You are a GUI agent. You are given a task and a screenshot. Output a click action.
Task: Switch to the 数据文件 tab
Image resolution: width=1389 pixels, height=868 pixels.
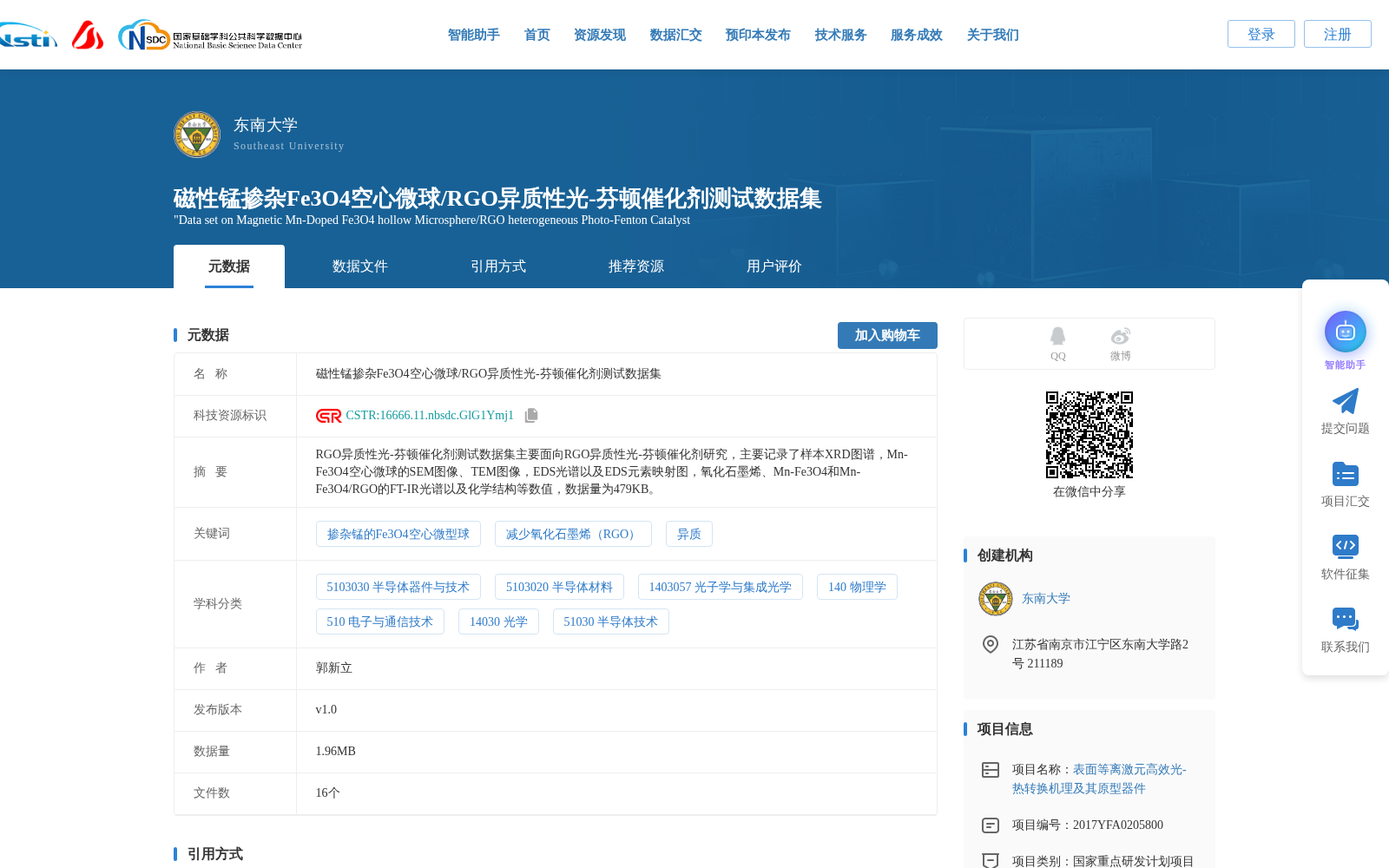click(x=360, y=266)
